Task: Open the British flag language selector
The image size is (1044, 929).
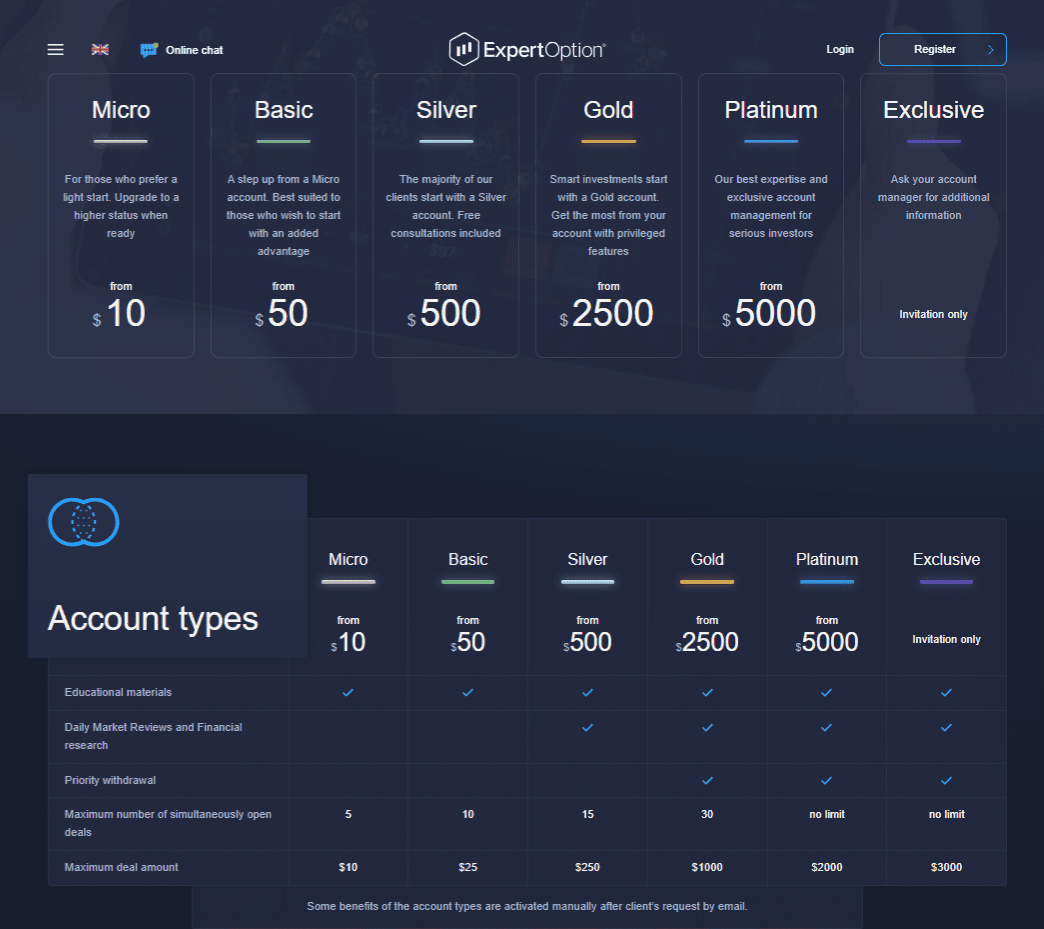Action: (x=100, y=49)
